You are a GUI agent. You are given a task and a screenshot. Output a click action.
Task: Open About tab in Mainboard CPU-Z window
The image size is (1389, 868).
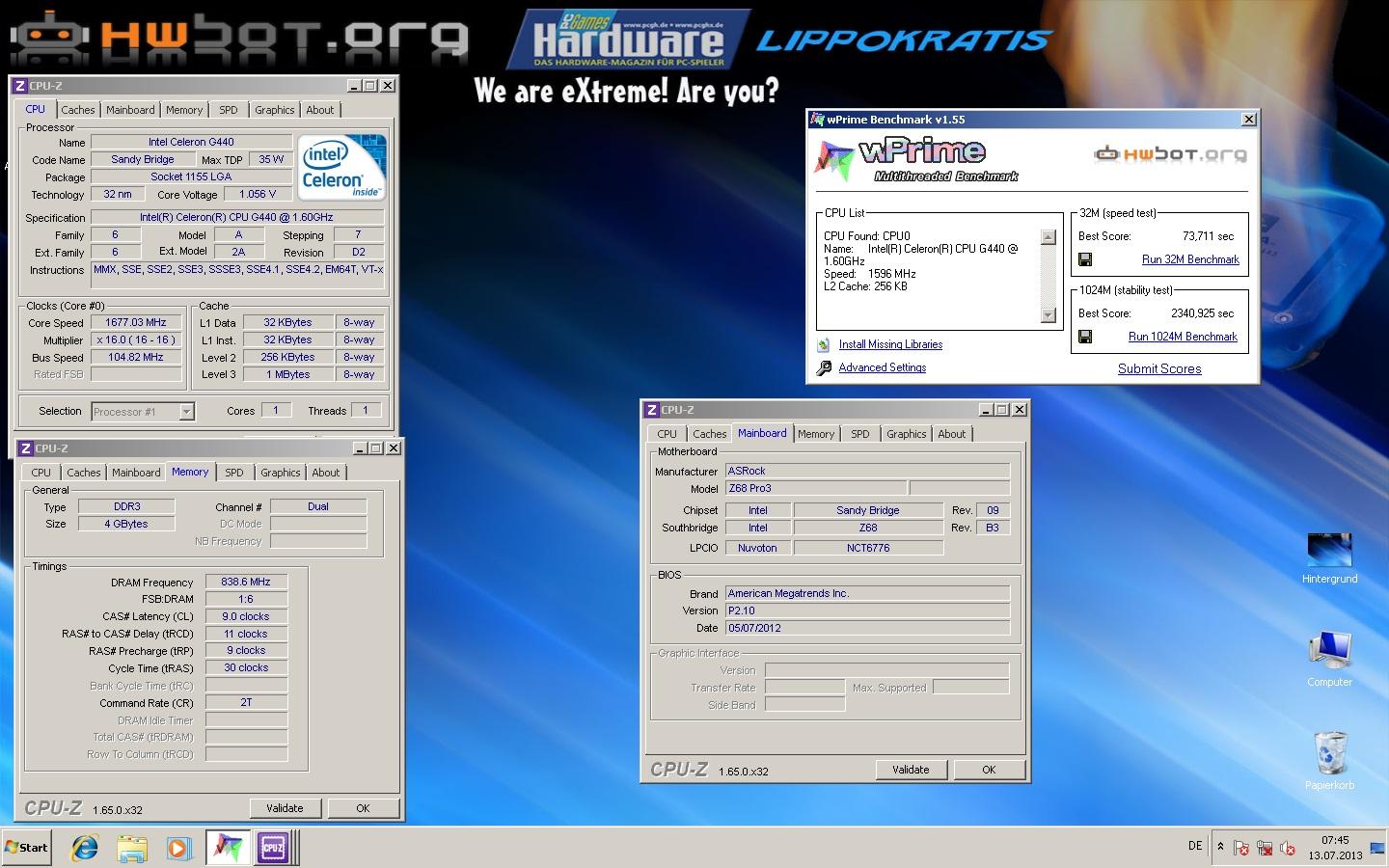pos(952,434)
